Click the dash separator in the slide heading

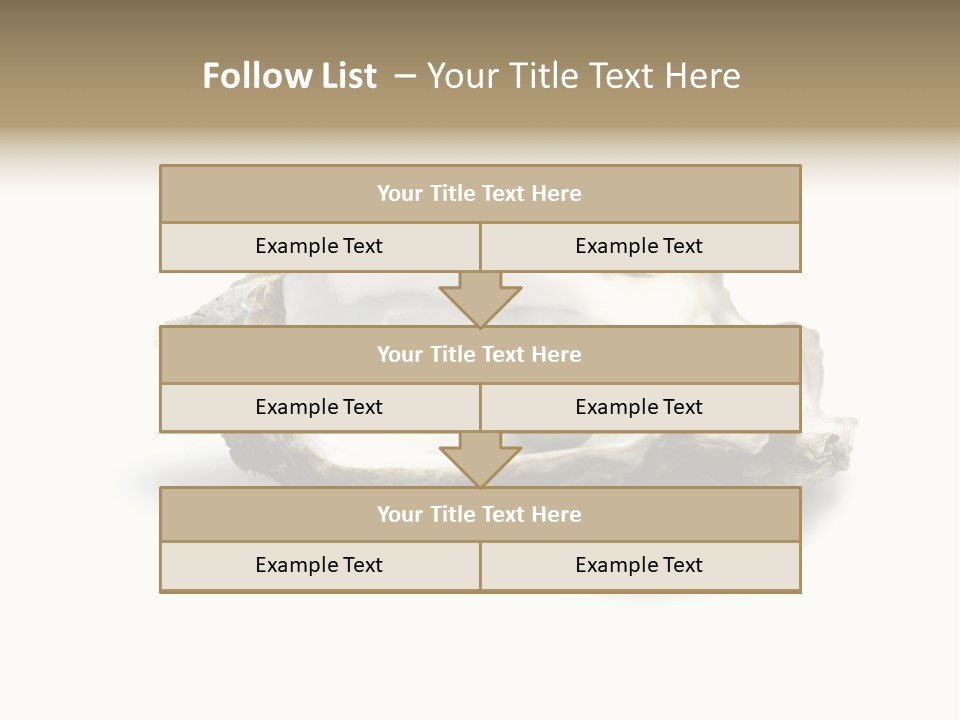[405, 76]
